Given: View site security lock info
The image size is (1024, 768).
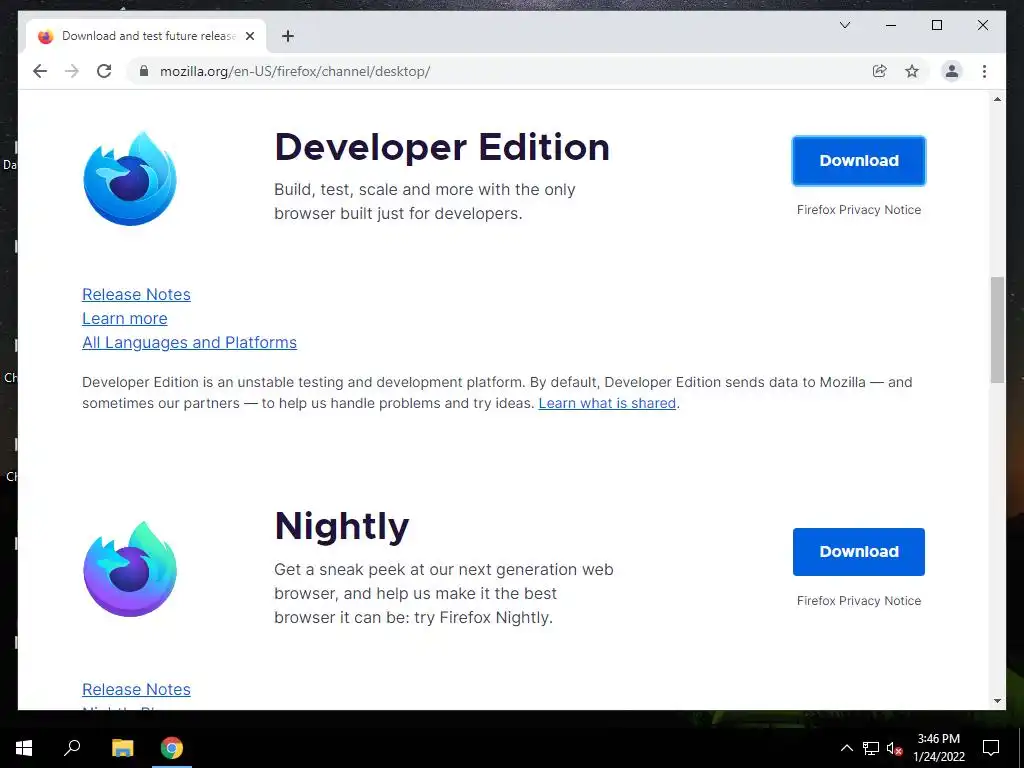Looking at the screenshot, I should click(x=144, y=71).
